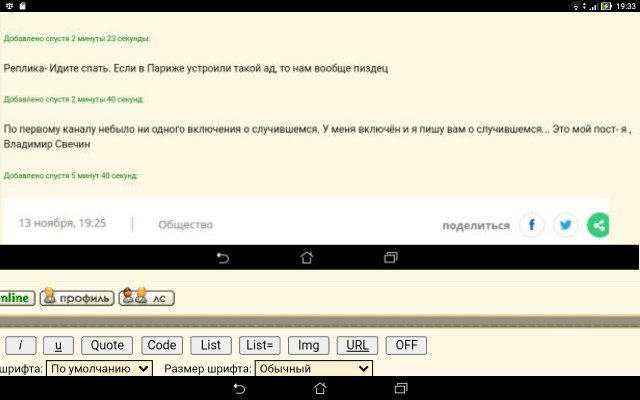Insert a numbered list with List= button
640x400 pixels.
260,345
